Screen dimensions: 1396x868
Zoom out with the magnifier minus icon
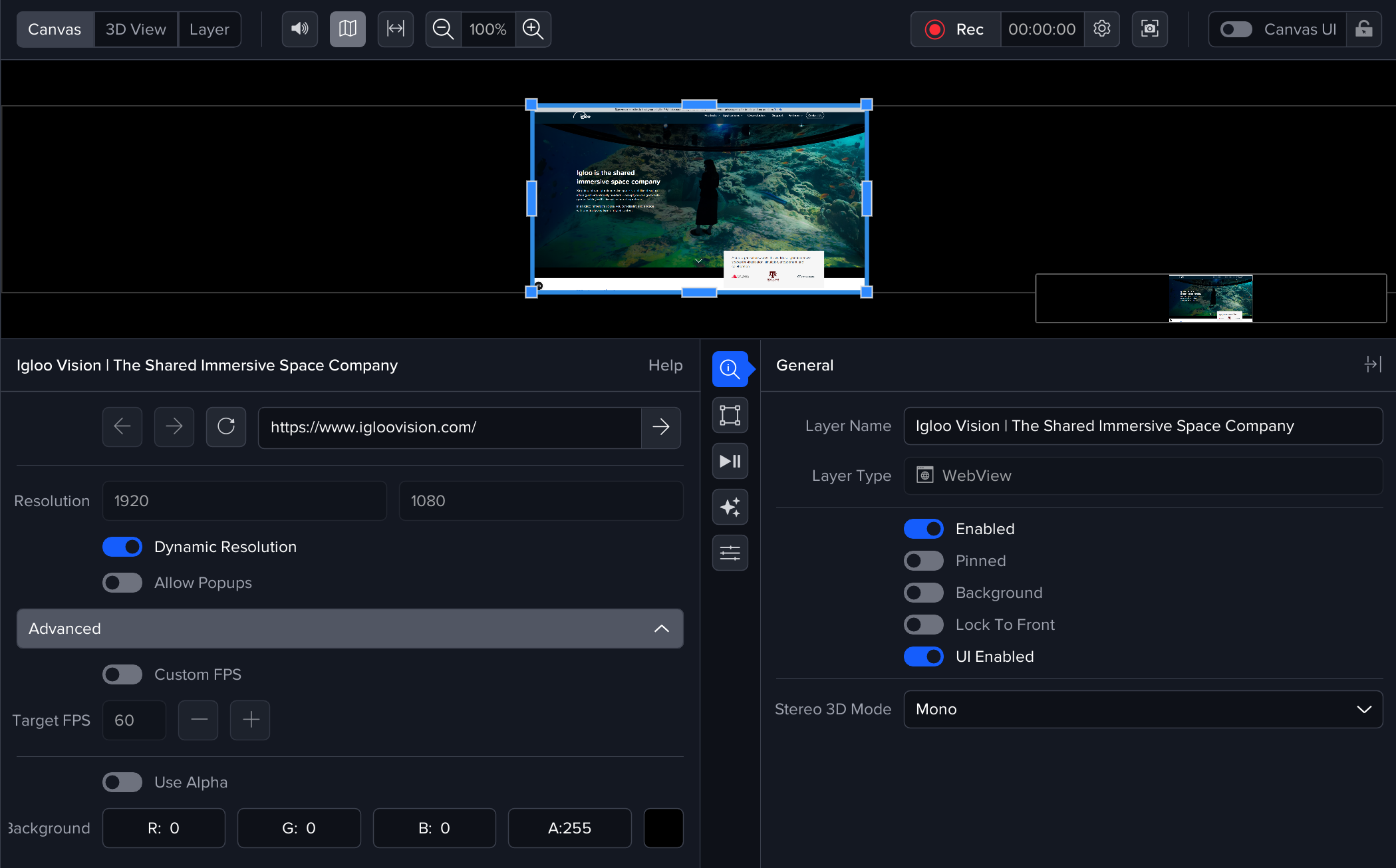(x=443, y=29)
